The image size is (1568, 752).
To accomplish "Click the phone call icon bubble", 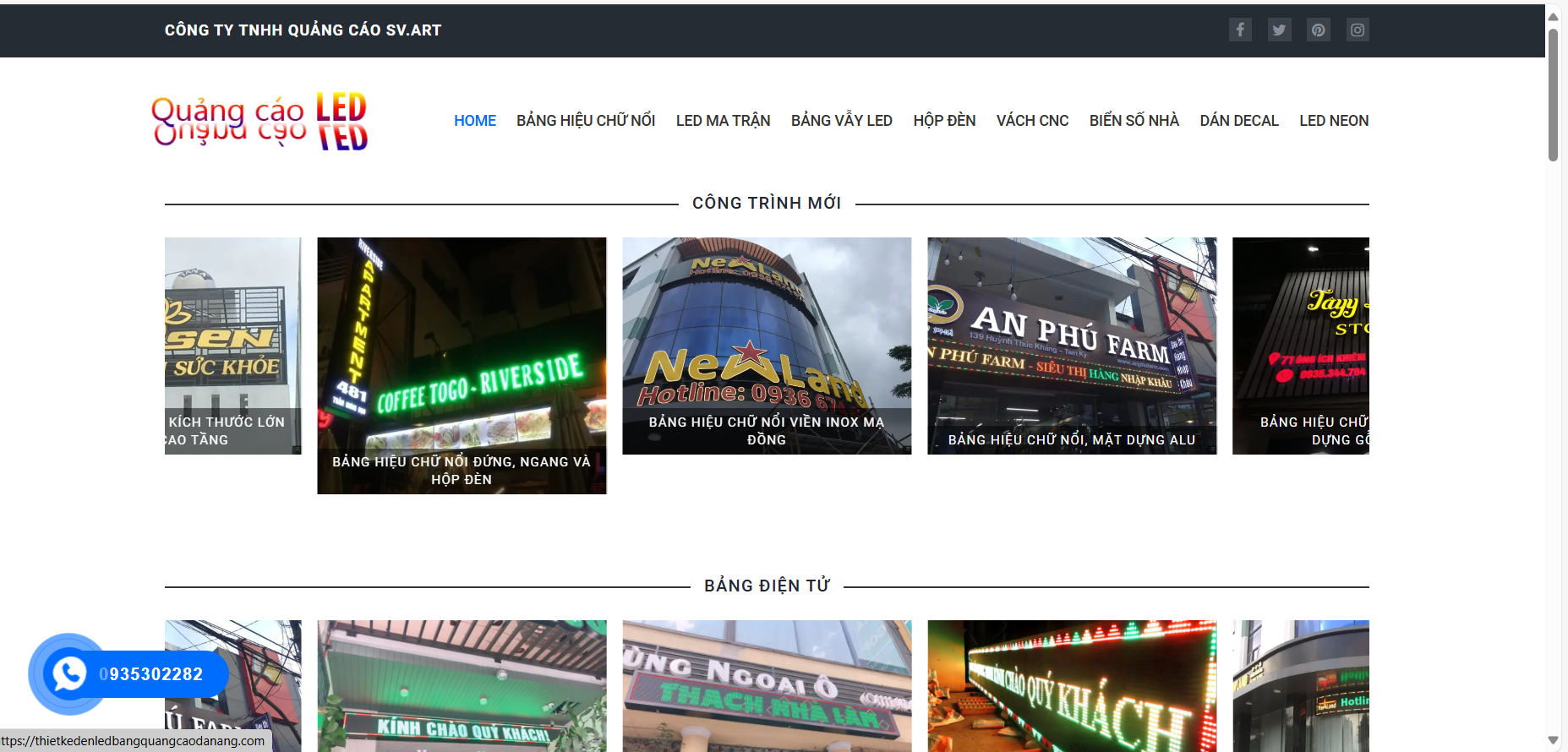I will tap(69, 673).
